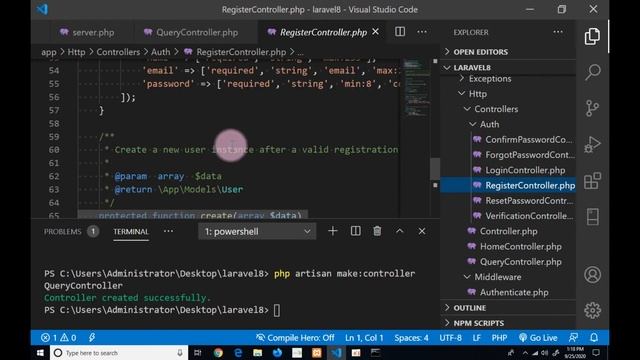Screen dimensions: 640x360
Task: Click the feedback icon in status bar
Action: click(573, 338)
